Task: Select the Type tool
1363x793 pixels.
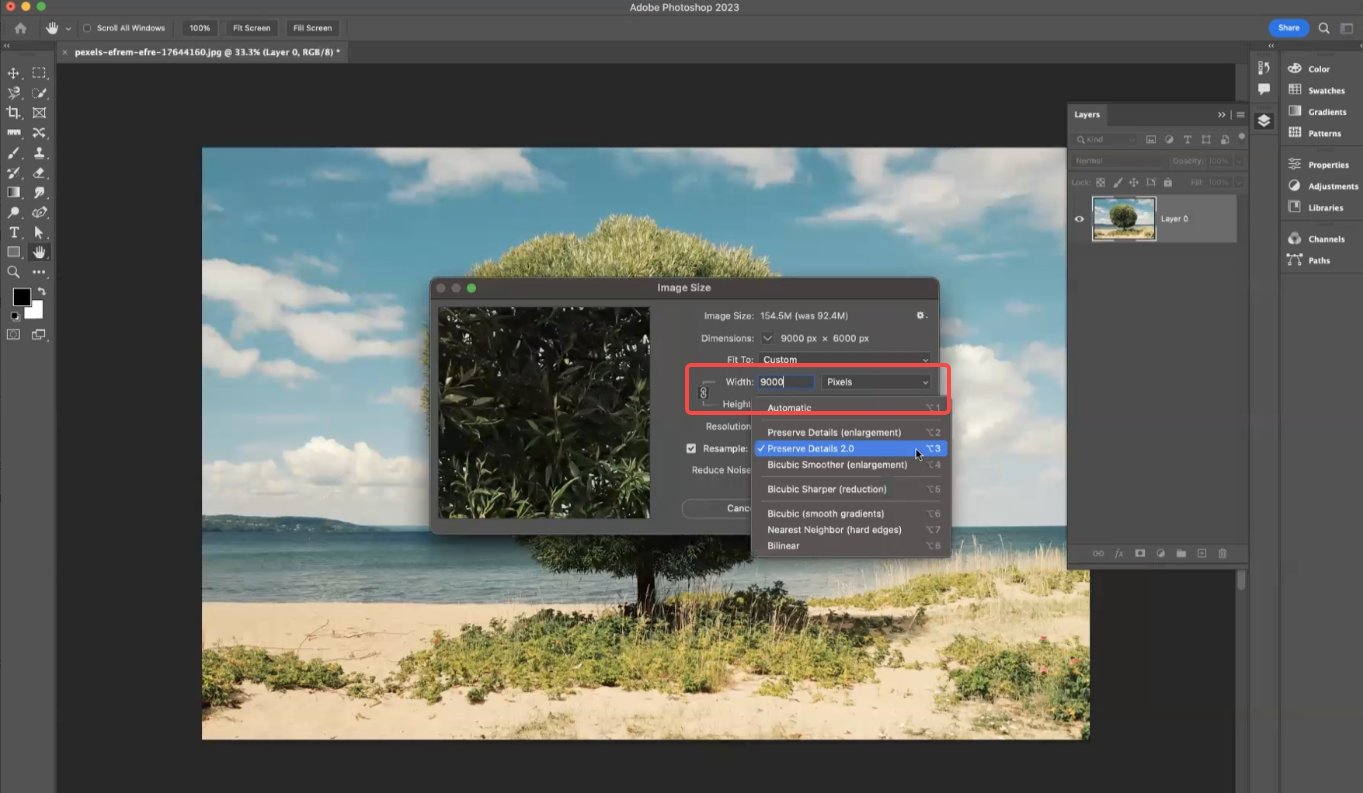Action: point(14,232)
